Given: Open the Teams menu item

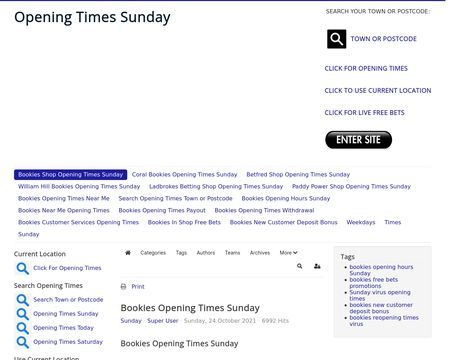Looking at the screenshot, I should pyautogui.click(x=232, y=253).
